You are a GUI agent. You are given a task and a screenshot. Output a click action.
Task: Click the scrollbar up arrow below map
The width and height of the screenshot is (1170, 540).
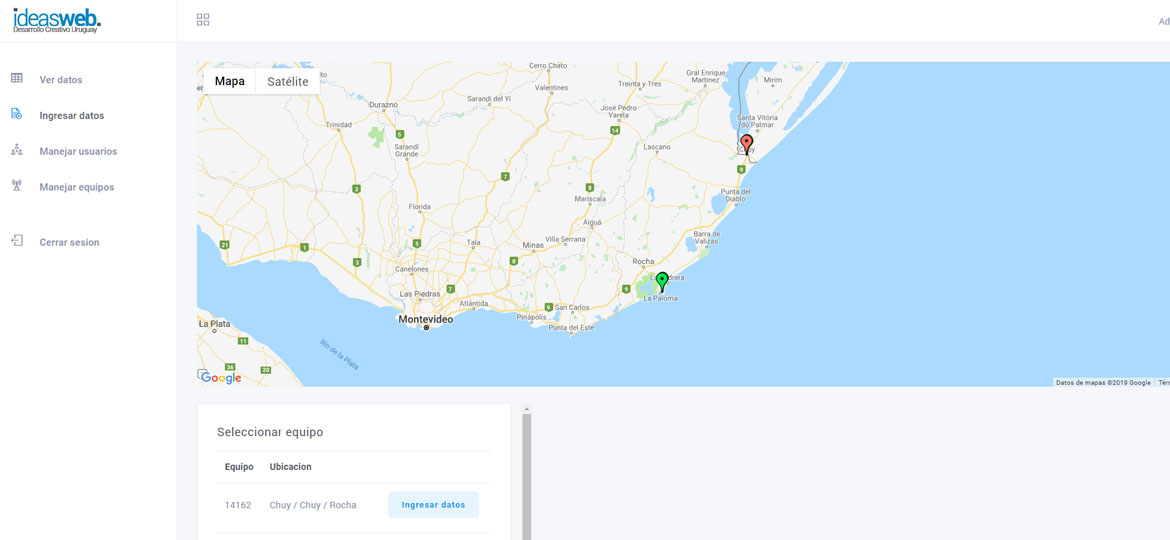(527, 409)
